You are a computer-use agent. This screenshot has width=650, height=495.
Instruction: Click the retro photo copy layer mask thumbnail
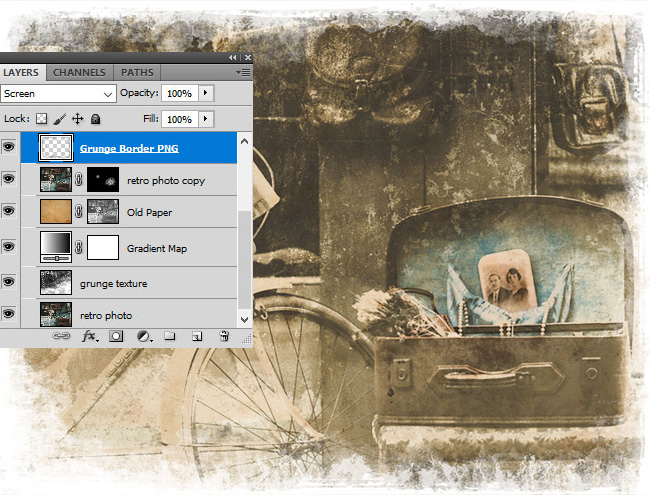[103, 181]
